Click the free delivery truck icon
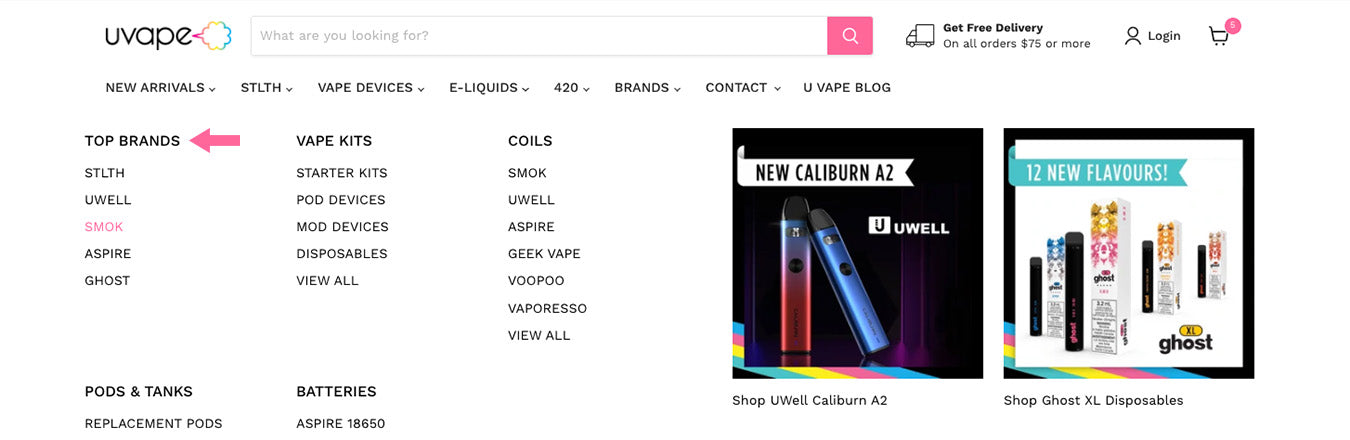 [x=919, y=36]
